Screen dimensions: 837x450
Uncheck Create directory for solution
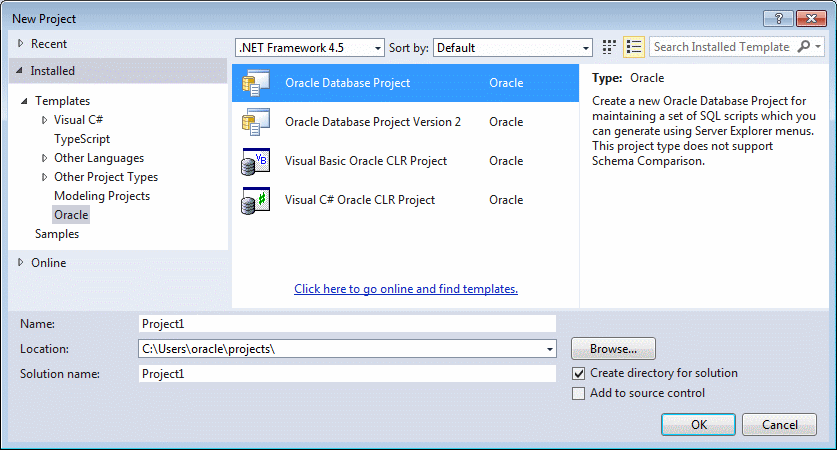click(578, 373)
